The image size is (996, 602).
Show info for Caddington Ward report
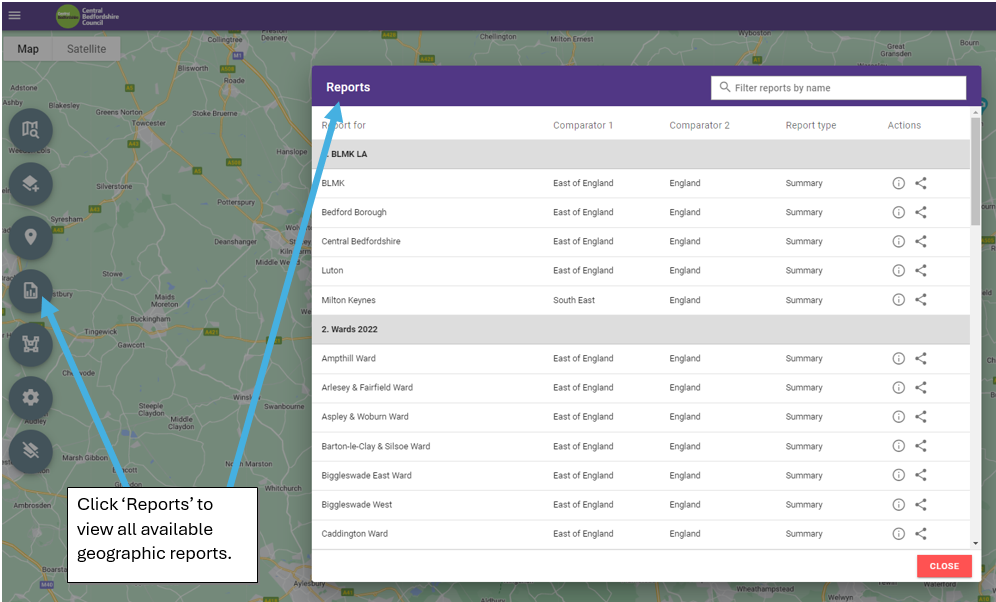(898, 533)
